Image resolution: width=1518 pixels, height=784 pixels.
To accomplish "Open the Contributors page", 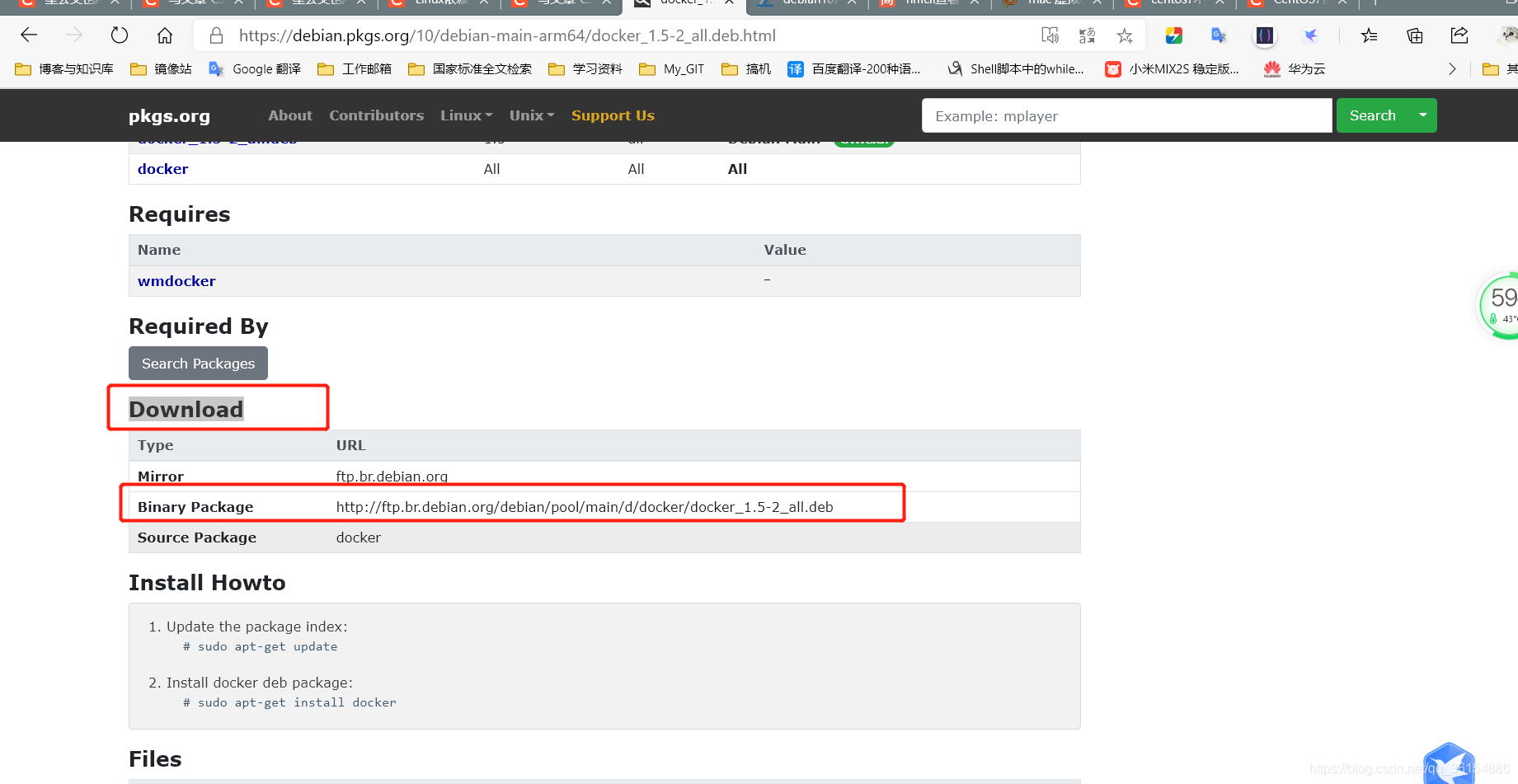I will click(376, 115).
